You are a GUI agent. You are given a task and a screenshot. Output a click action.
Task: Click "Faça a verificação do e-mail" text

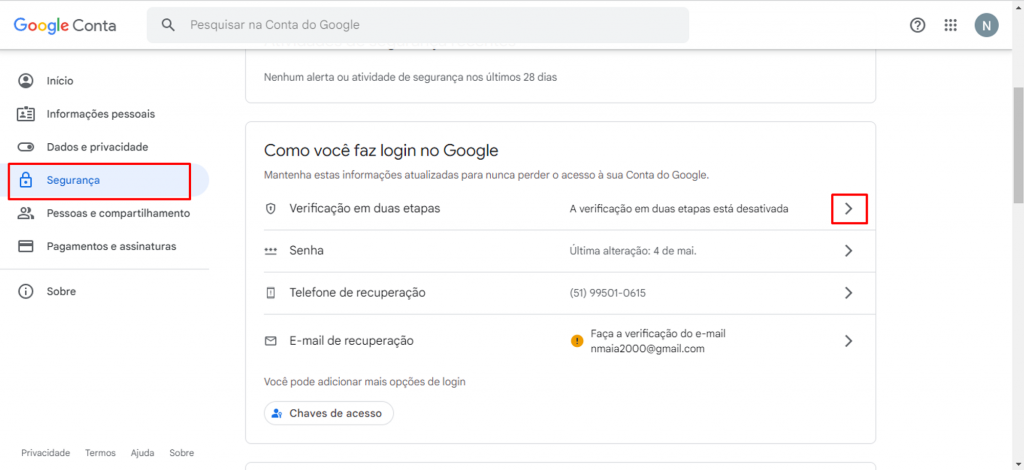pyautogui.click(x=658, y=334)
